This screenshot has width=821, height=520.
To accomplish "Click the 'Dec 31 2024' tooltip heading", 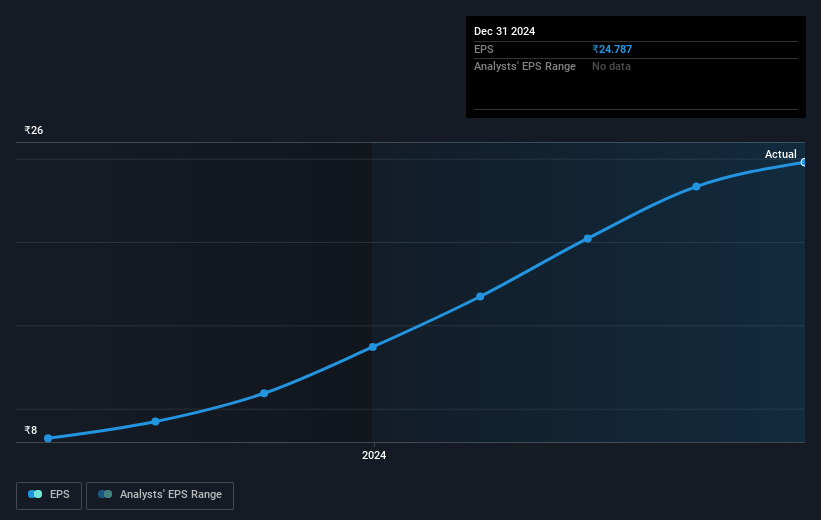I will (x=504, y=31).
